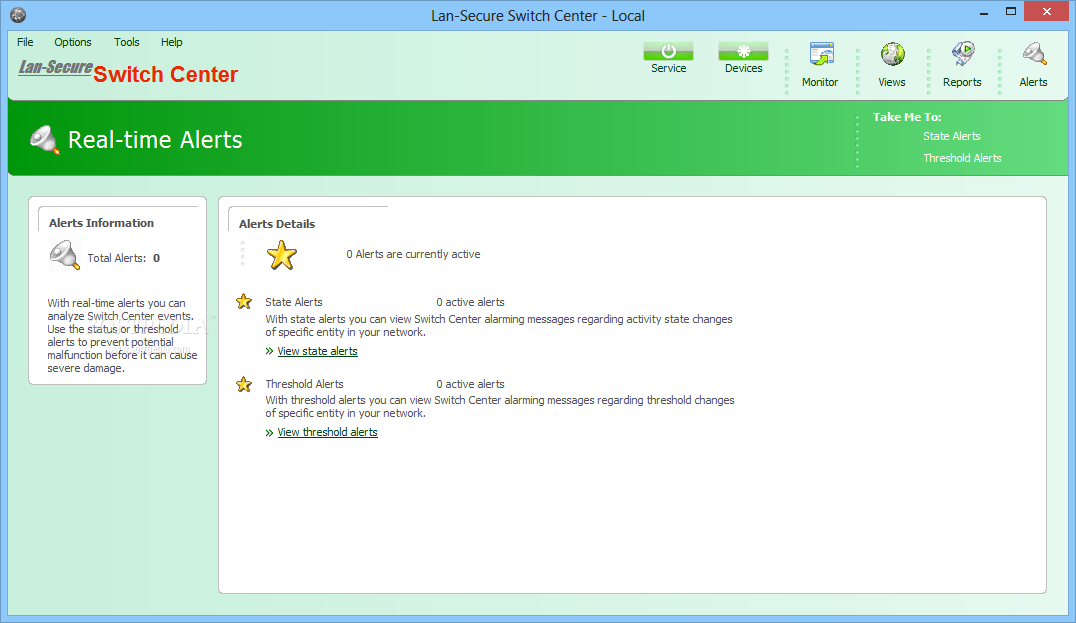Follow the View threshold alerts link
Screen dimensions: 1076x623
click(327, 432)
